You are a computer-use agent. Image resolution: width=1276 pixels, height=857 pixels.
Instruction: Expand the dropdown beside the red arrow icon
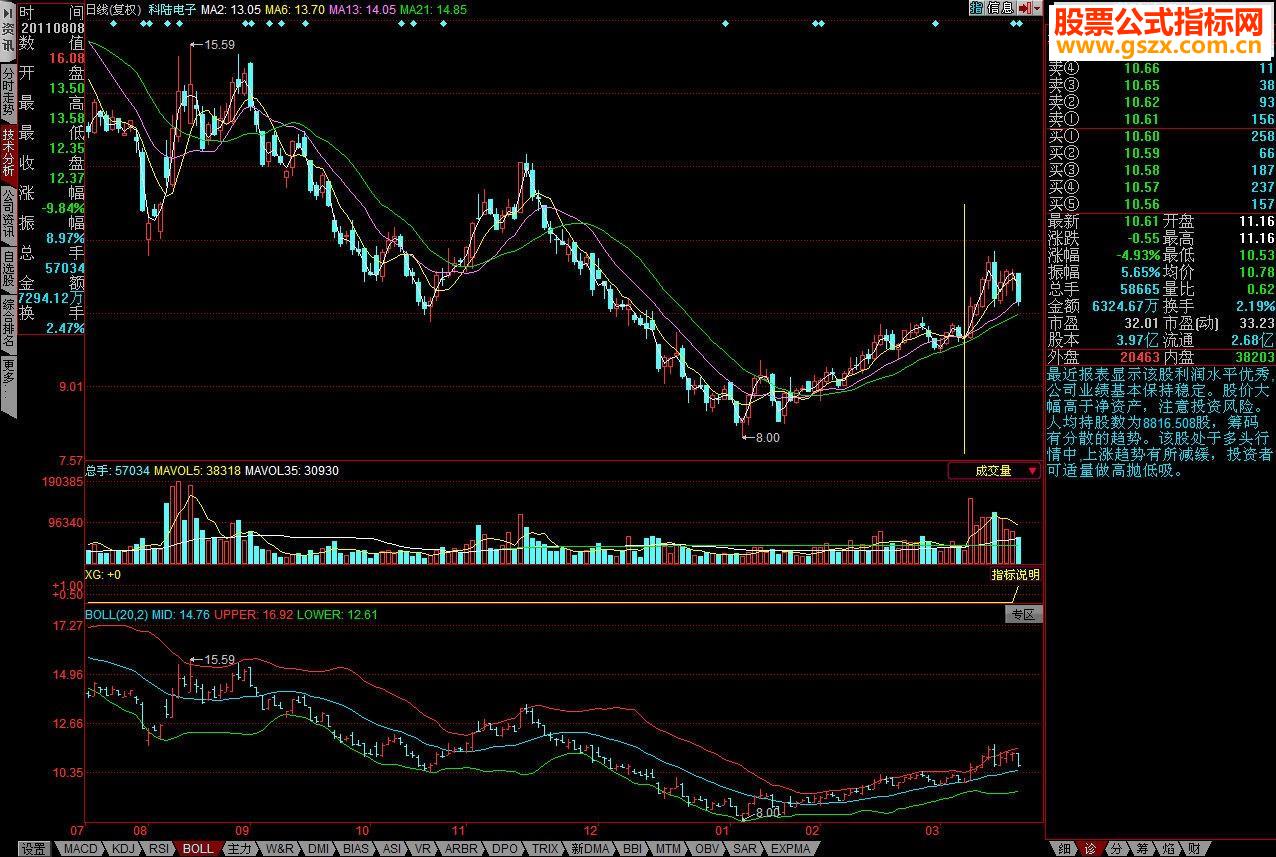coord(1037,7)
